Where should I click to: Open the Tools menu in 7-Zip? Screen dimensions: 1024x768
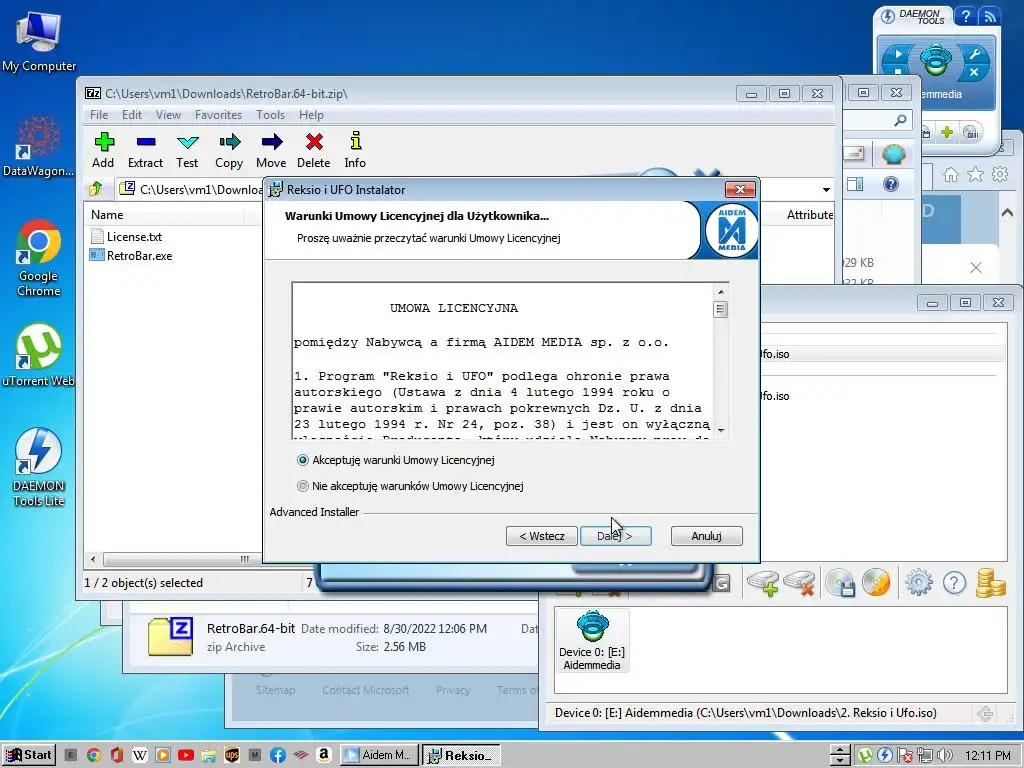point(270,115)
